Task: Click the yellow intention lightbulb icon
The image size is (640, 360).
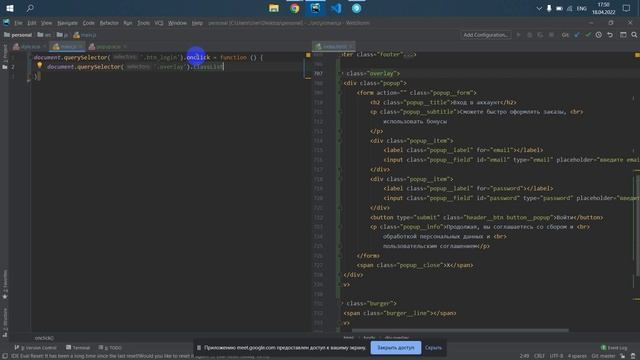Action: pyautogui.click(x=39, y=65)
